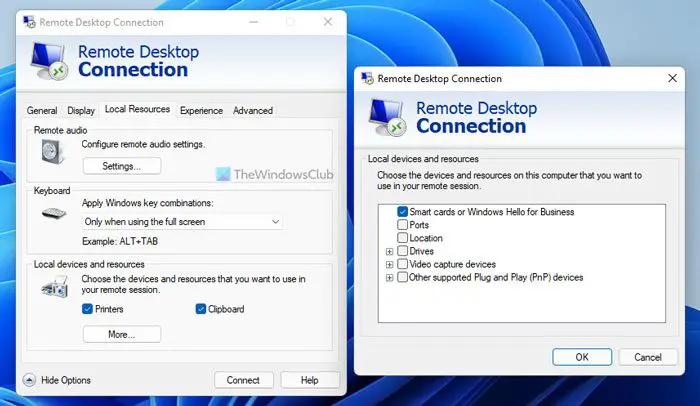This screenshot has width=700, height=406.
Task: Click 'Configure remote audio settings.' text
Action: 143,144
